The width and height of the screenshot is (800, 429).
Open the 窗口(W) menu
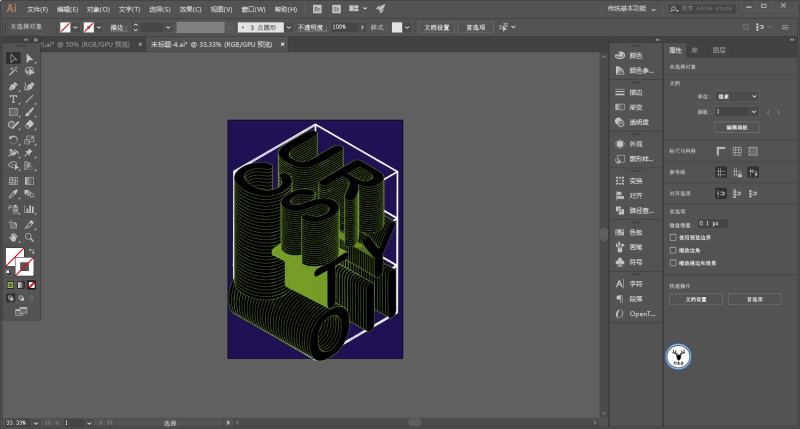(x=253, y=9)
